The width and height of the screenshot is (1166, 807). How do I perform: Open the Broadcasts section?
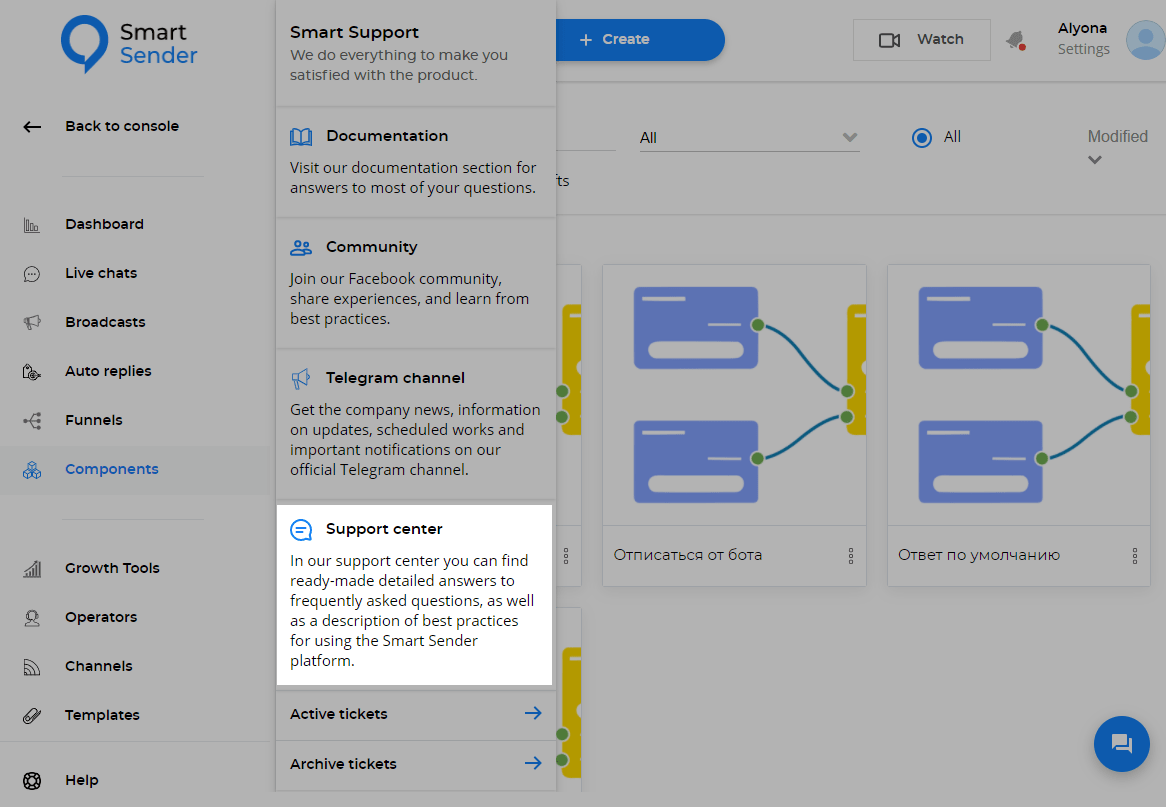tap(105, 322)
